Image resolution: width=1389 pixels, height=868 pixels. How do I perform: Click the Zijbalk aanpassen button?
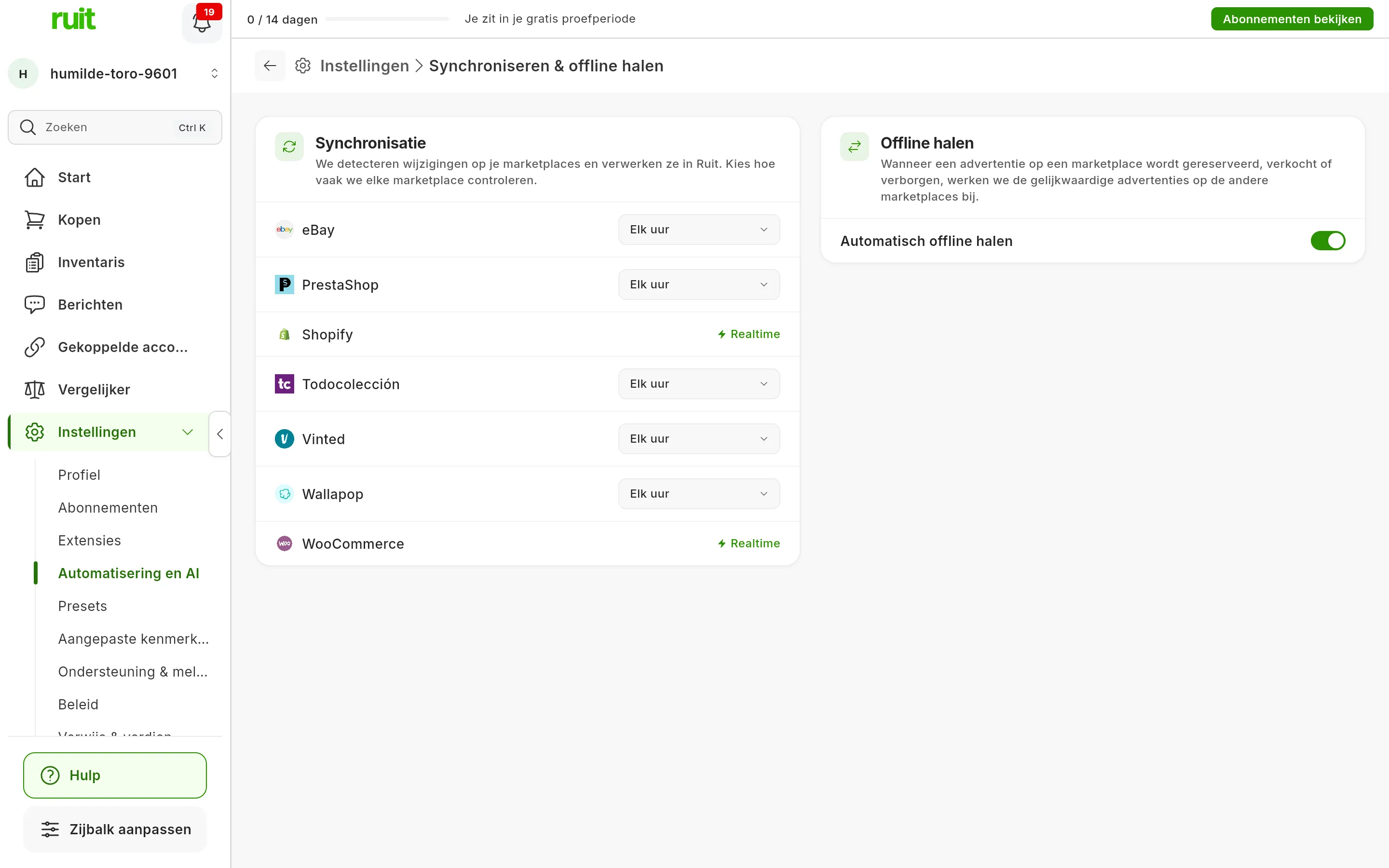[115, 829]
